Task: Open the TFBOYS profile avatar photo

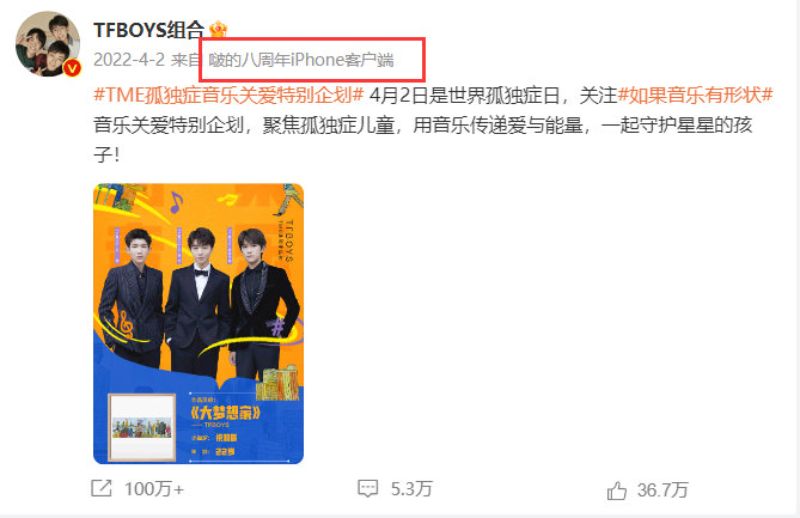Action: coord(48,44)
